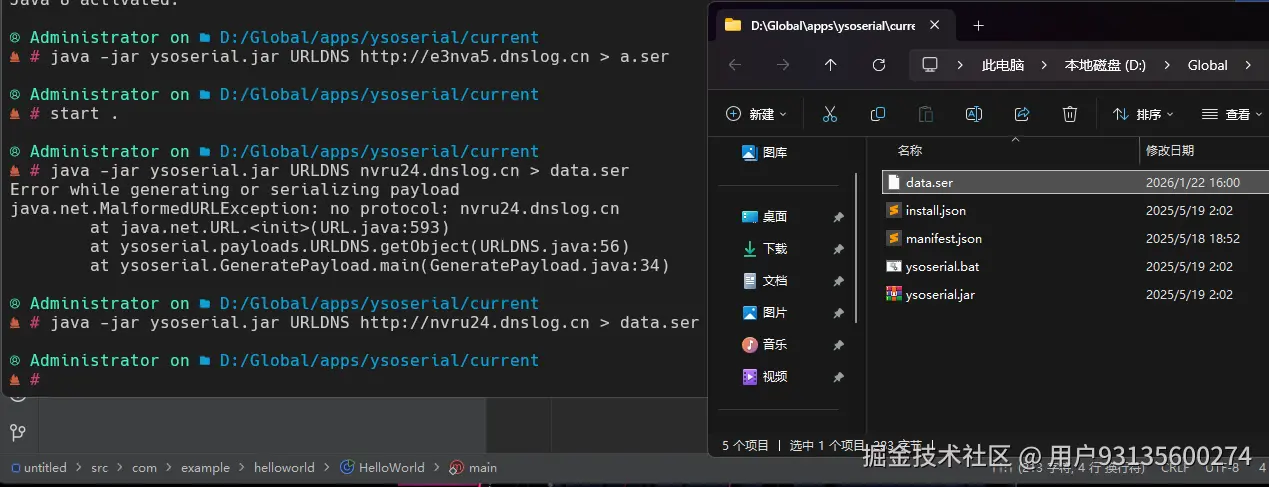The image size is (1269, 487).
Task: Expand chevron after 此电脑 in address bar
Action: pyautogui.click(x=1044, y=65)
